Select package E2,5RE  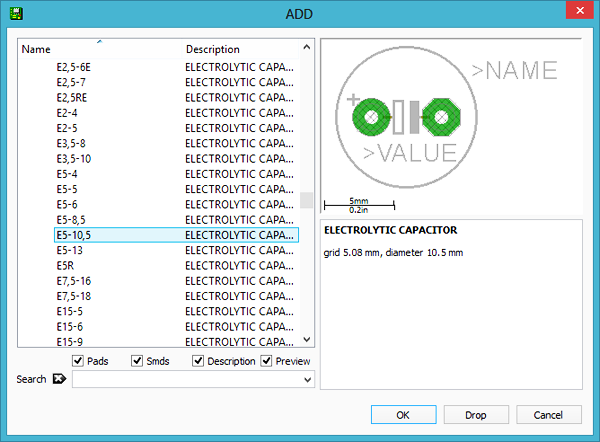(x=176, y=98)
